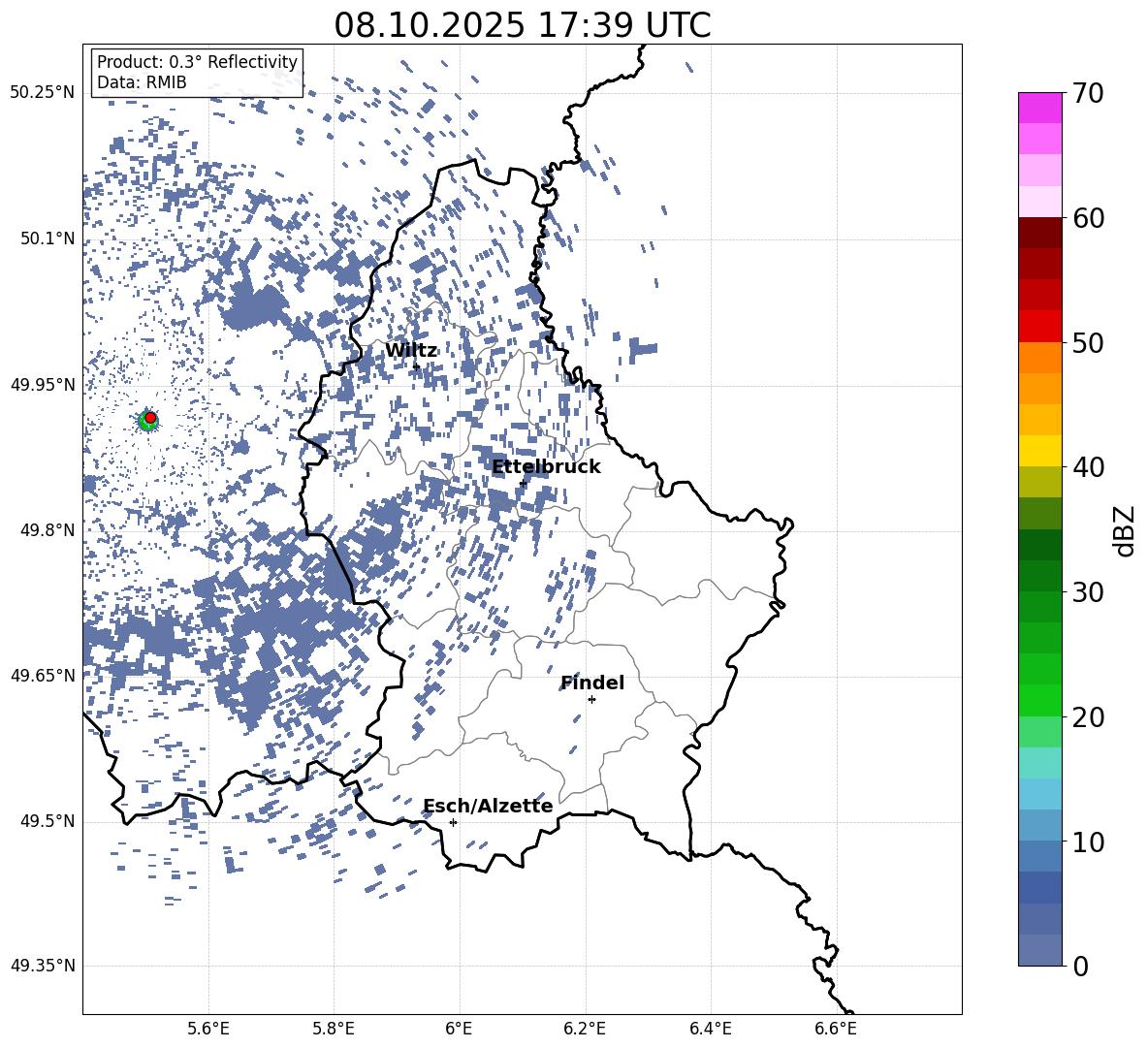Pick the bright green swatch above 20
1148x1048 pixels.
click(x=1040, y=700)
